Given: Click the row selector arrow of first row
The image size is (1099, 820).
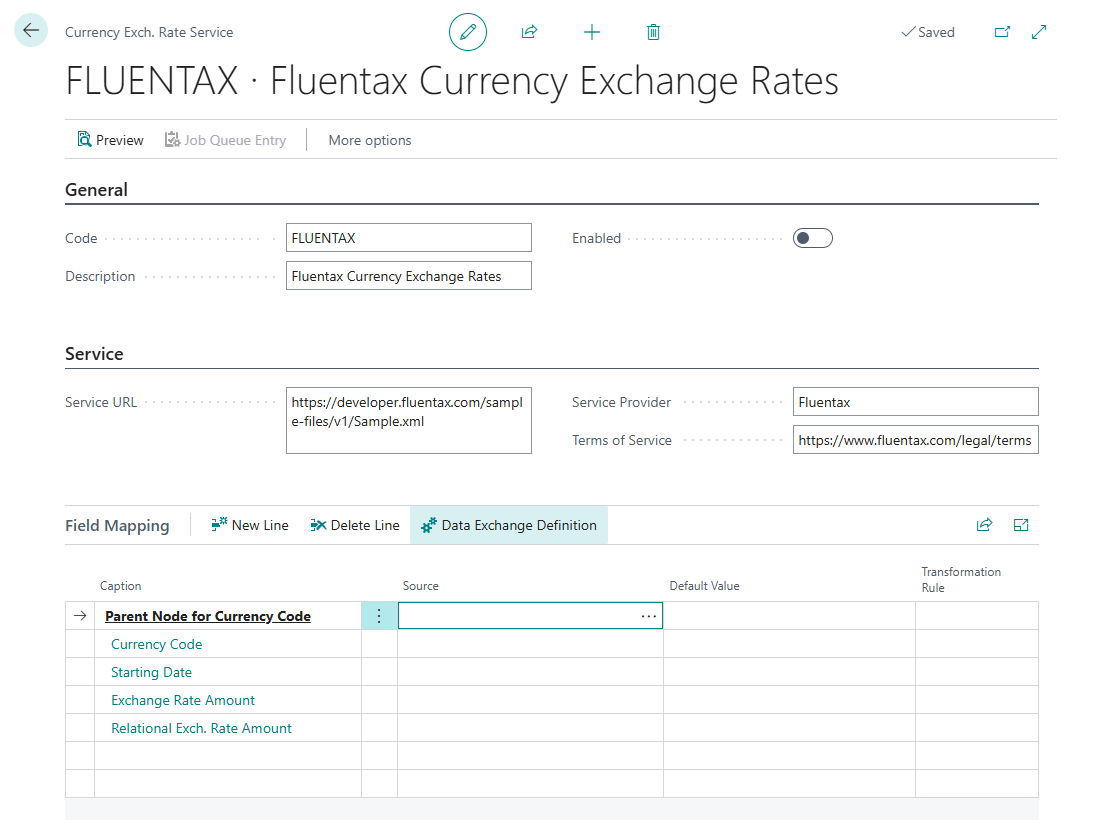Looking at the screenshot, I should coord(80,615).
